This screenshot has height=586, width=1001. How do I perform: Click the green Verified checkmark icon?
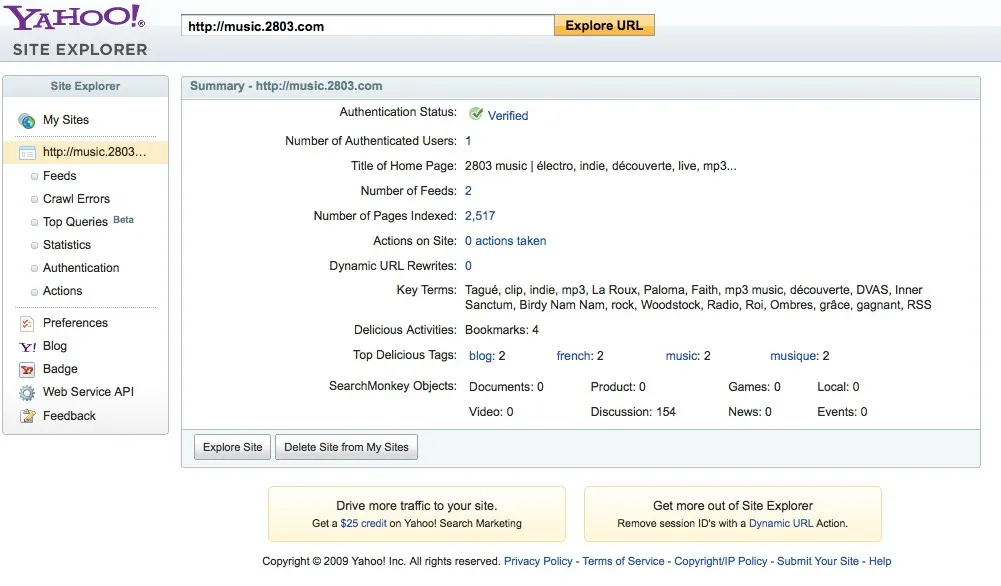coord(476,114)
